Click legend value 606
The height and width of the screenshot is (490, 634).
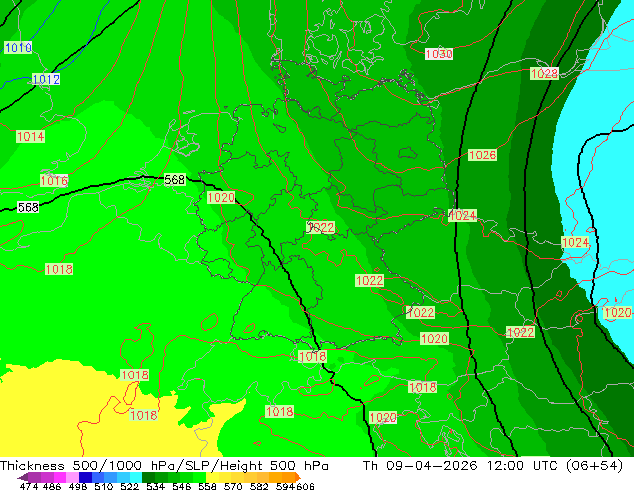click(x=305, y=486)
